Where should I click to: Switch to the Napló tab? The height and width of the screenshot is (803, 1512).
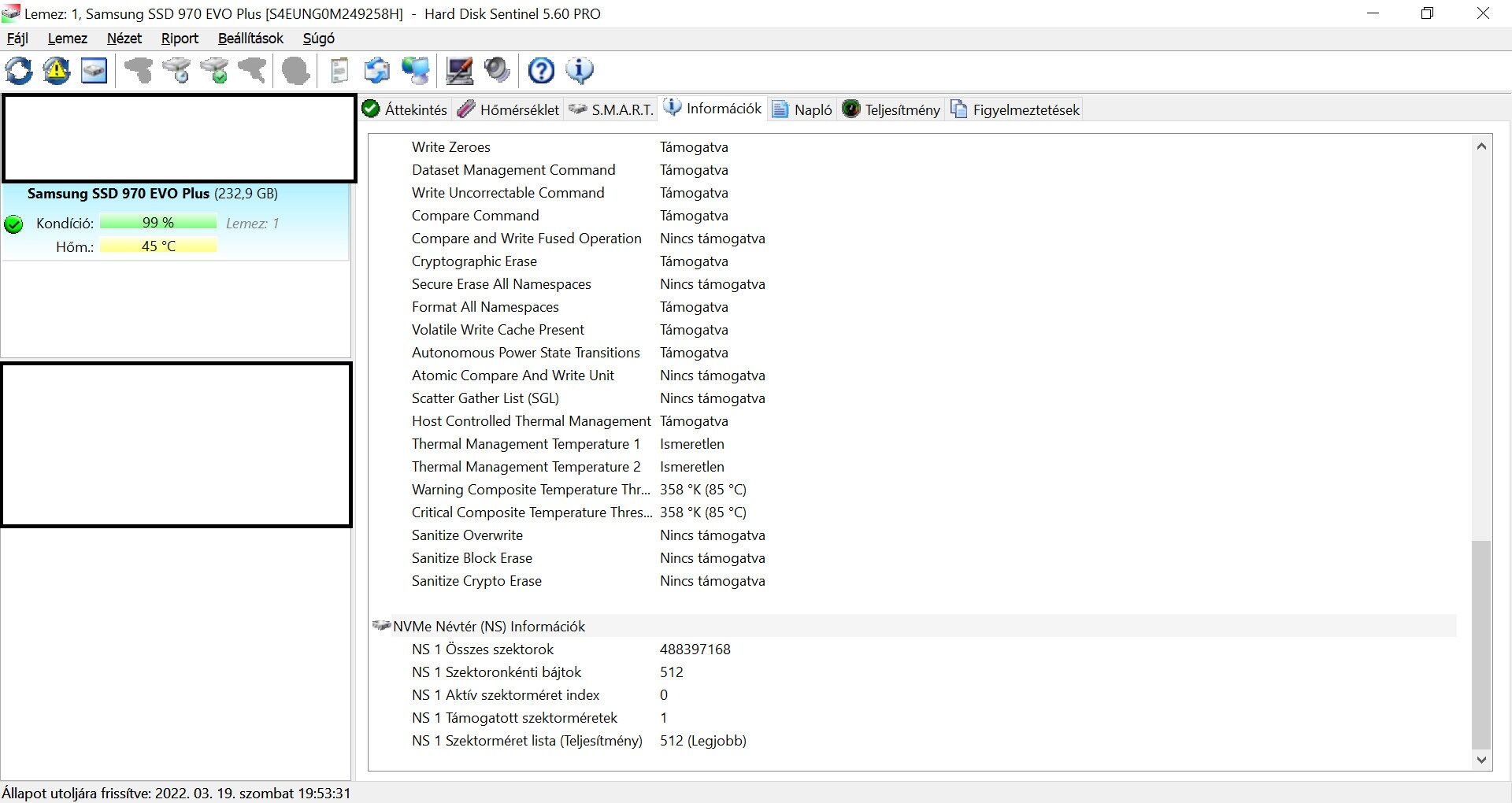click(x=802, y=109)
